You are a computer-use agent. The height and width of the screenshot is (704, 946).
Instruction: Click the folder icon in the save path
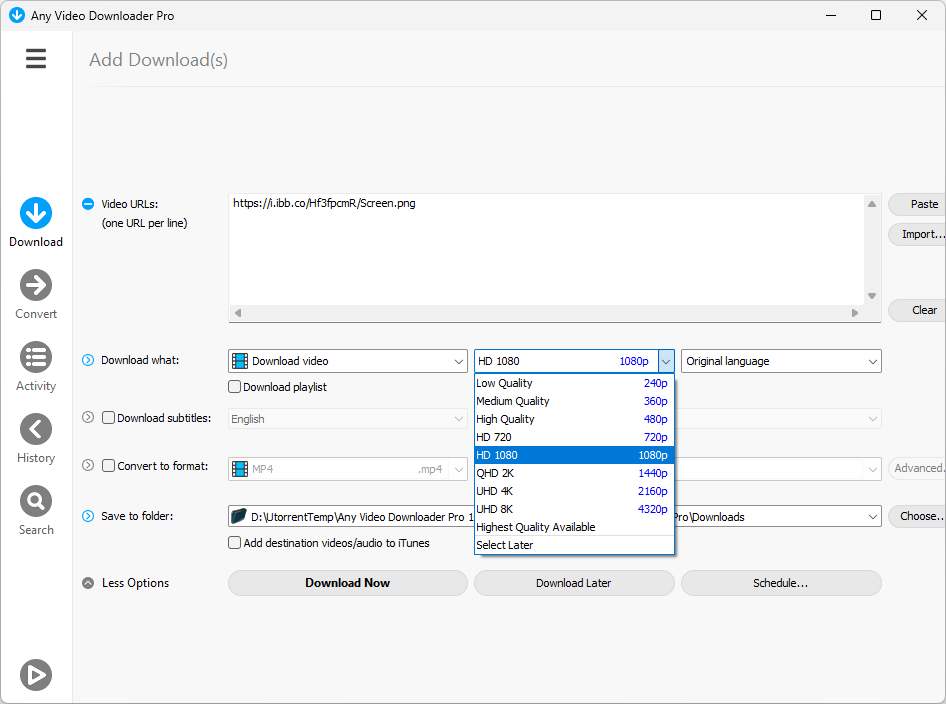[x=239, y=516]
